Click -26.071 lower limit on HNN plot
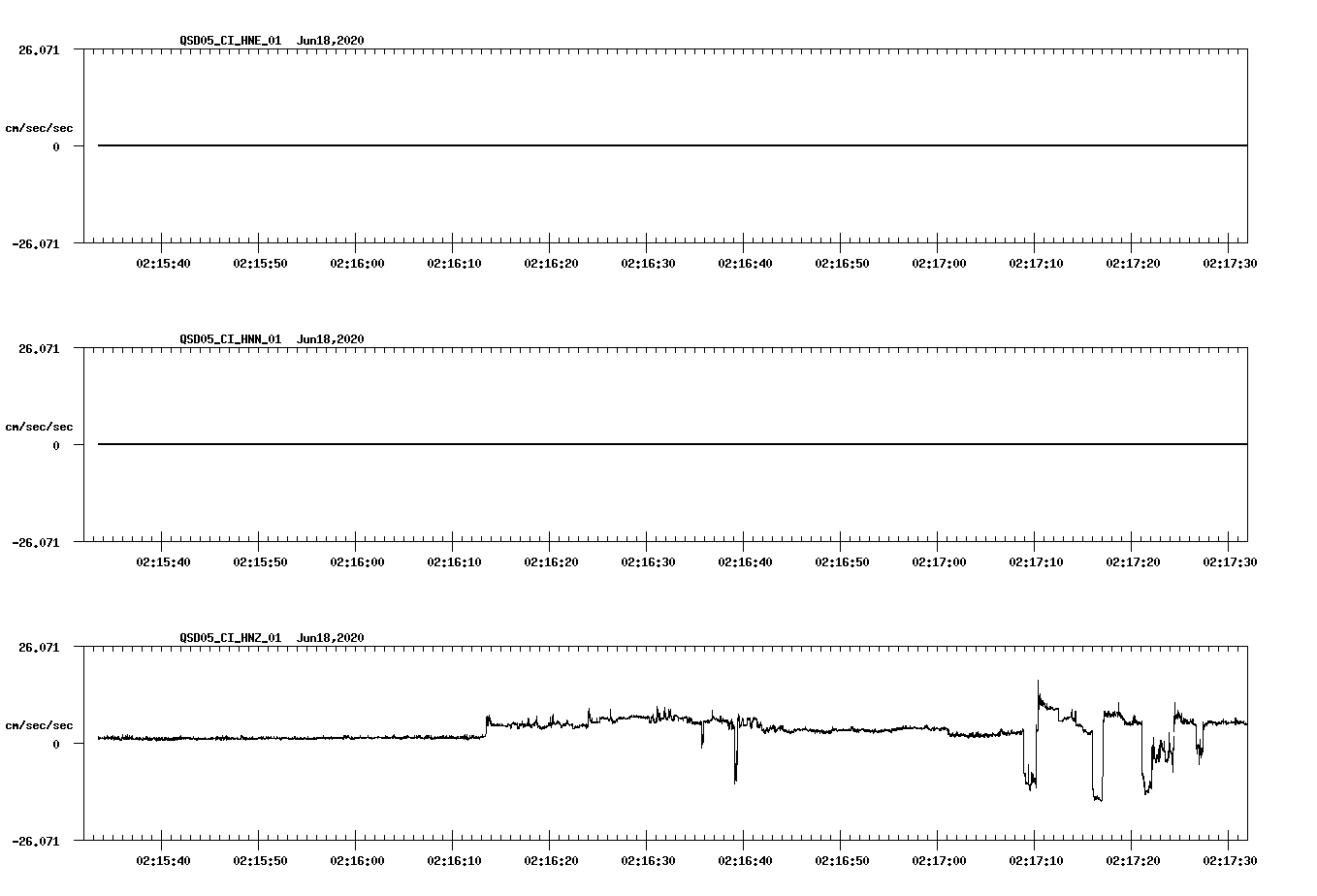This screenshot has width=1317, height=896. (x=36, y=543)
